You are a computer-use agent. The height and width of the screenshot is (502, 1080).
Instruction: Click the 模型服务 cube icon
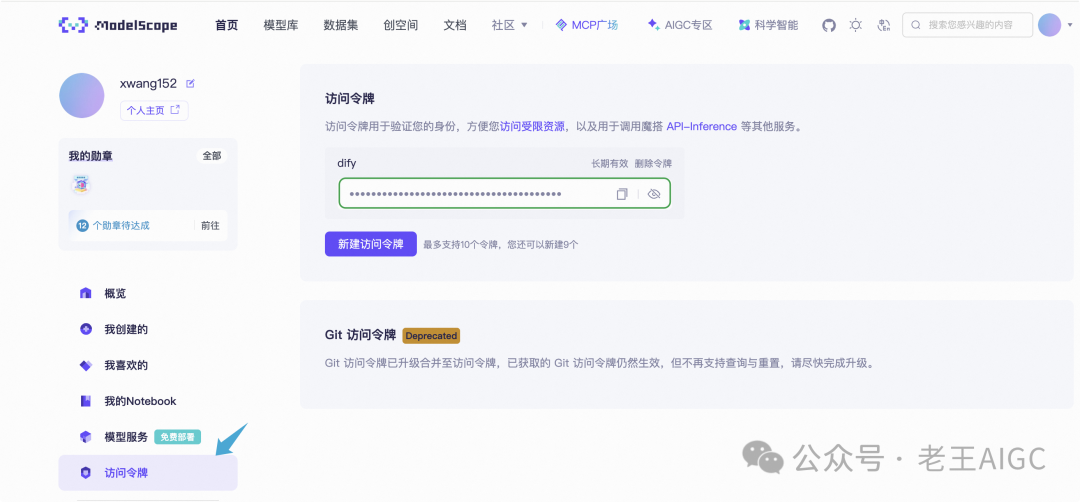pyautogui.click(x=85, y=437)
